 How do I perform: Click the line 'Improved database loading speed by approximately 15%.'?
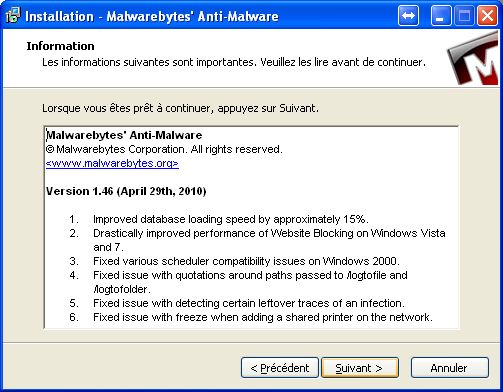pos(231,219)
